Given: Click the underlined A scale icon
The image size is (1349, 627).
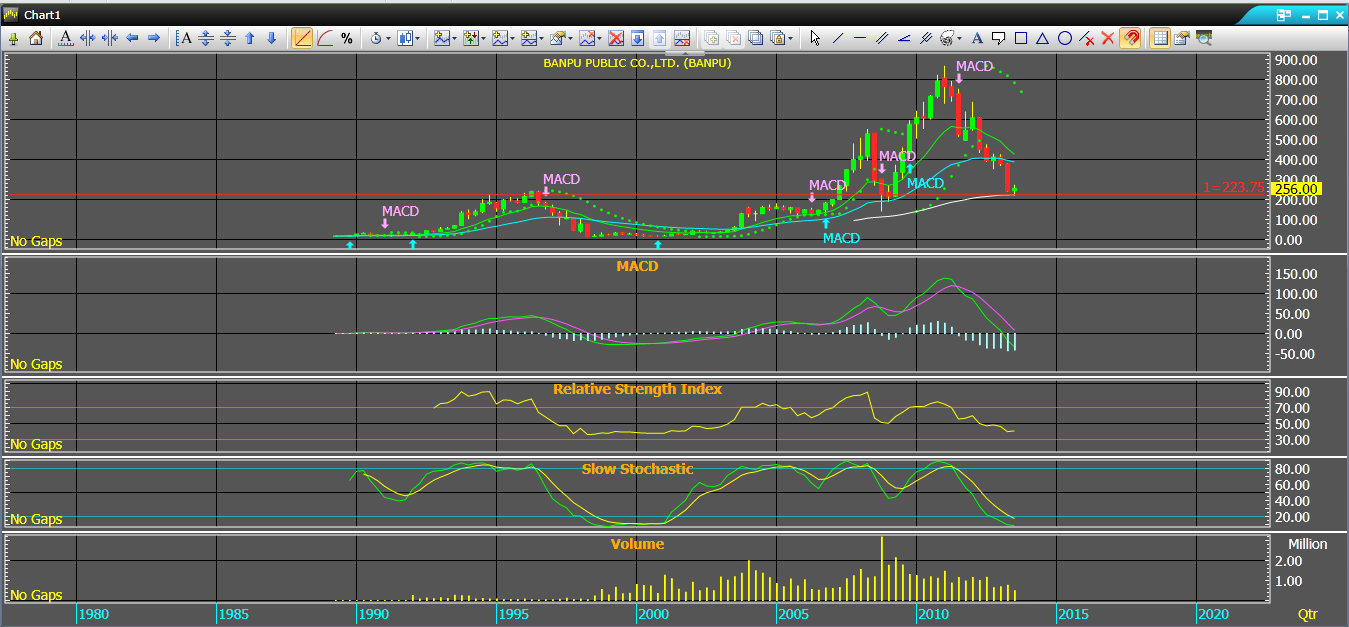Looking at the screenshot, I should pos(66,38).
